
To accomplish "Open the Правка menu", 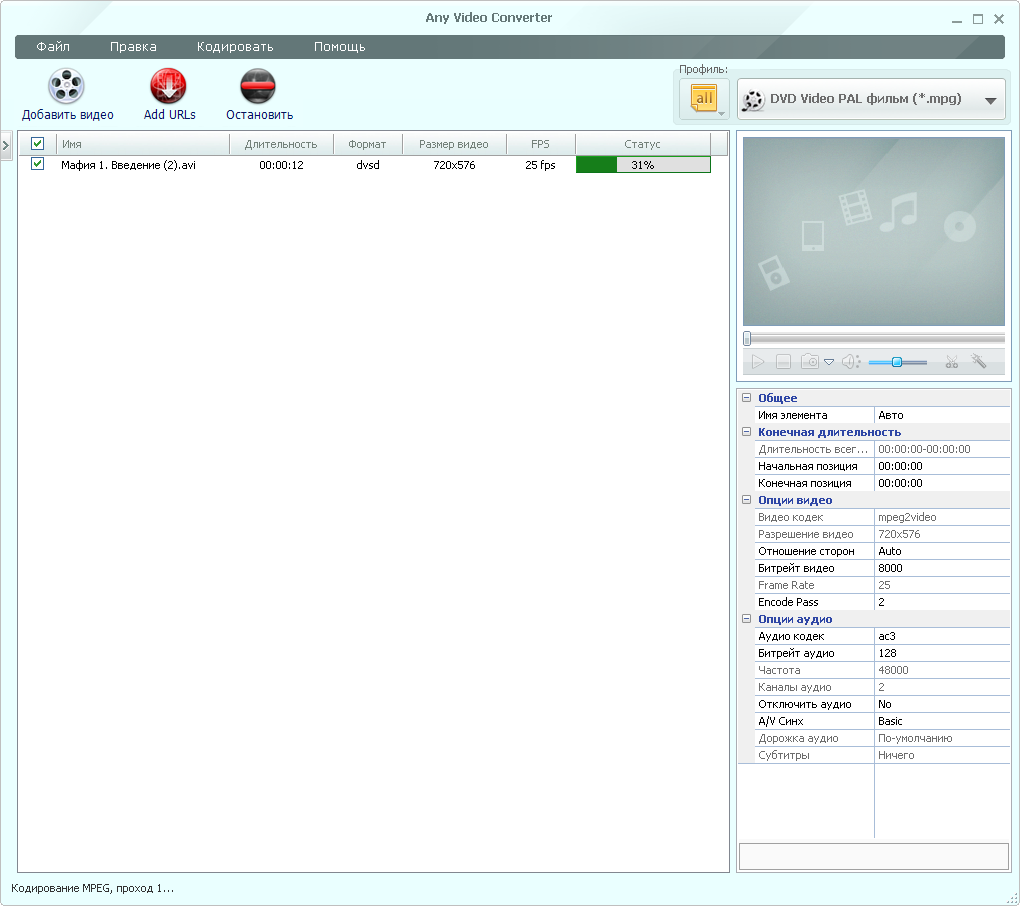I will coord(133,47).
